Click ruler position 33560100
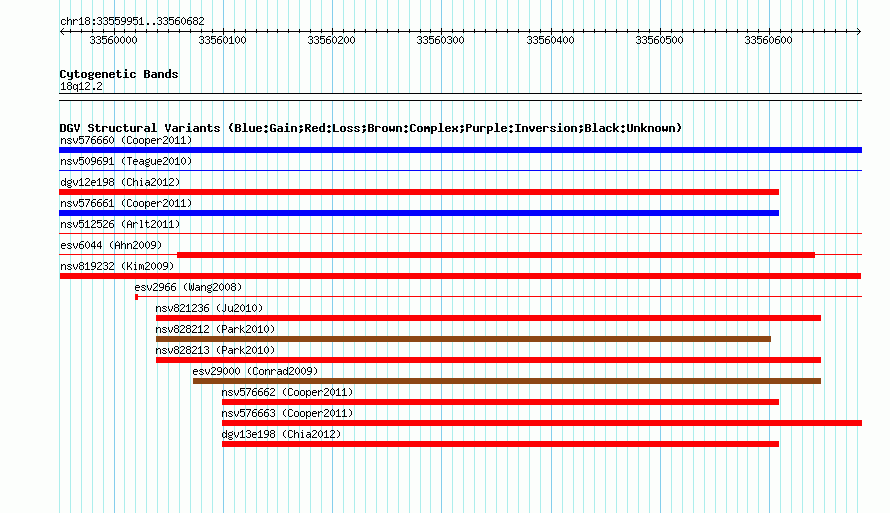This screenshot has width=890, height=513. 222,40
